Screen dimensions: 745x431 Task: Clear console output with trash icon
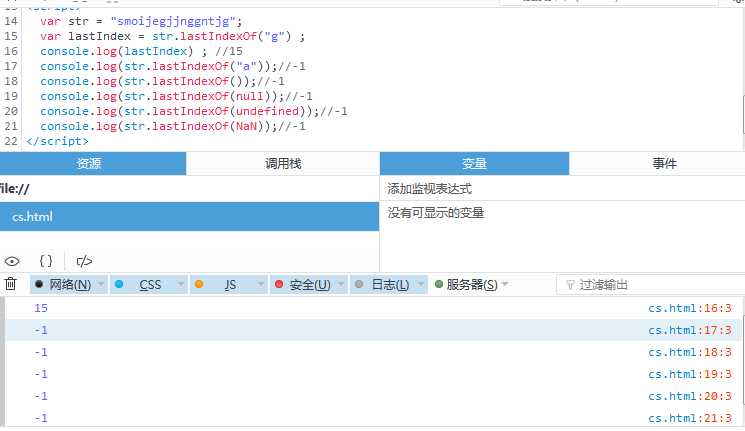[x=10, y=284]
